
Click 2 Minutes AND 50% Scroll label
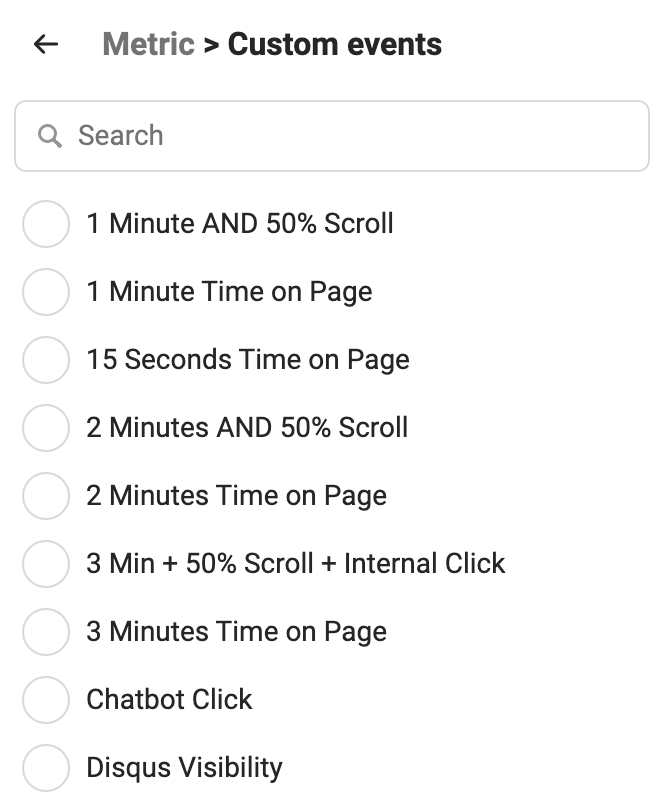point(247,428)
